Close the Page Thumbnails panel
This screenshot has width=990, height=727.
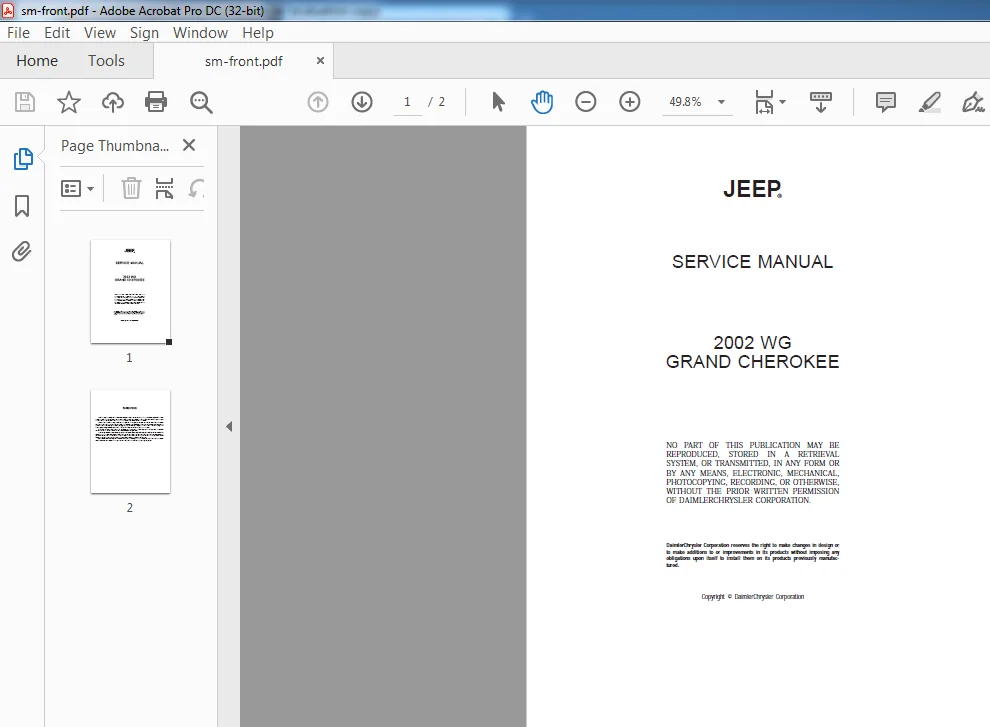(189, 145)
